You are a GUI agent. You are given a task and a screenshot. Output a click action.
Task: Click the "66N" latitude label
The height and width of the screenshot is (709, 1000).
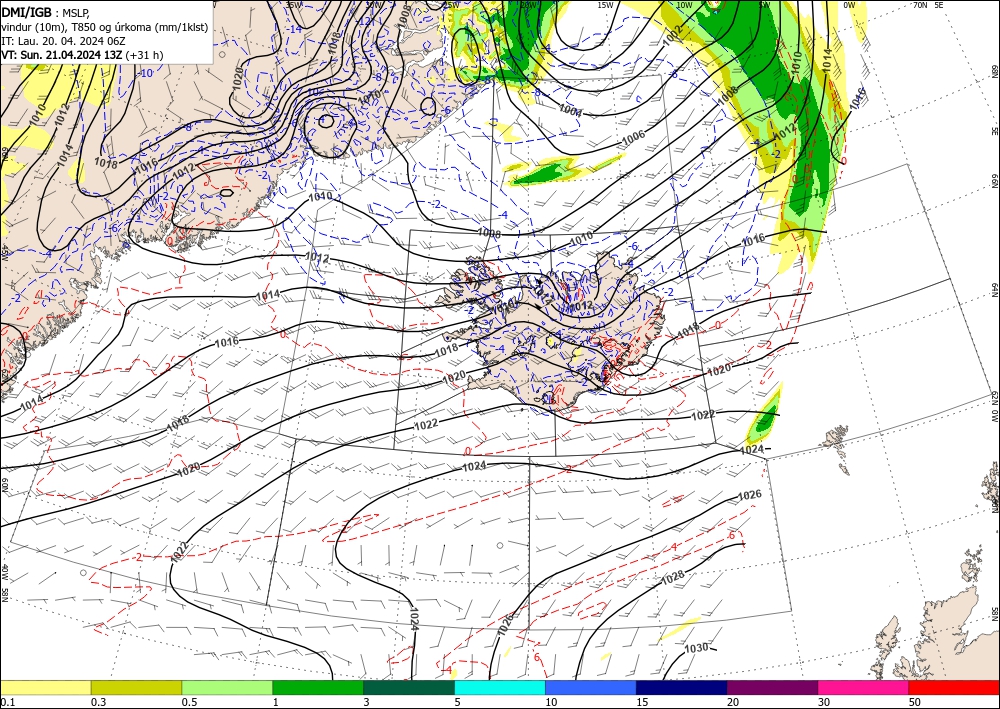coord(995,182)
